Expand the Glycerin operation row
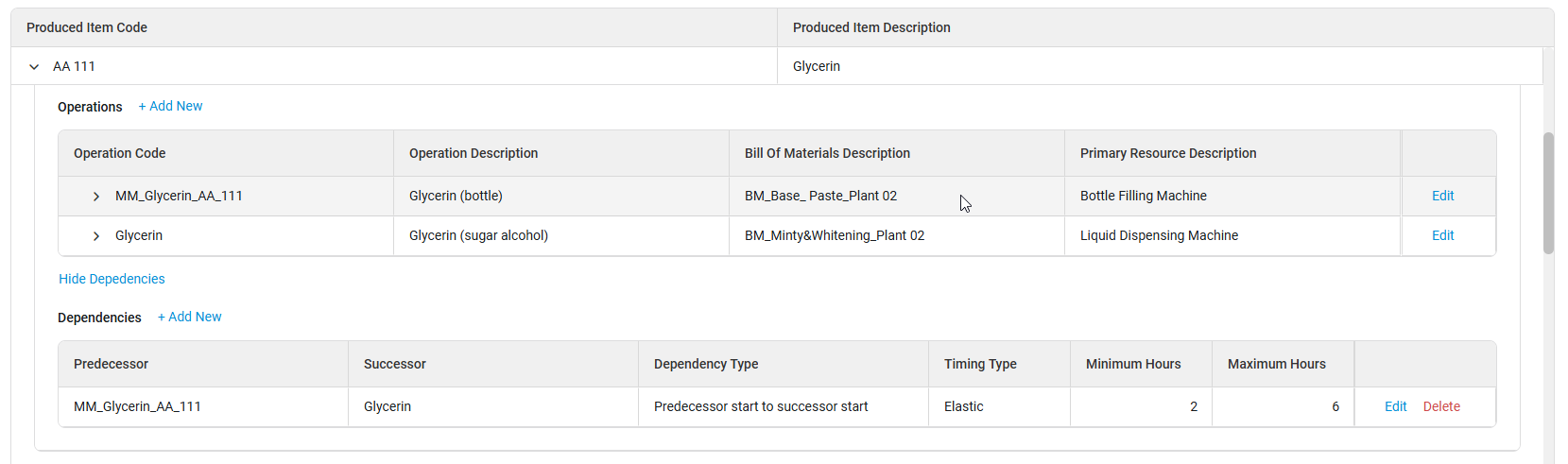The width and height of the screenshot is (1568, 464). tap(96, 236)
